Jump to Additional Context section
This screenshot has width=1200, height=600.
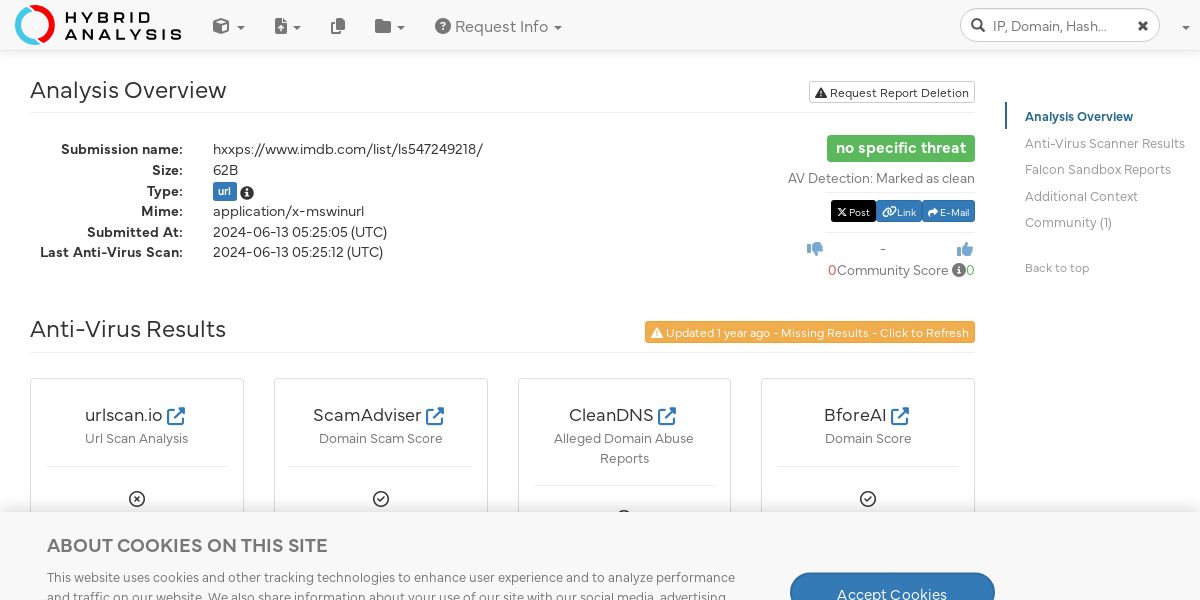pos(1081,196)
